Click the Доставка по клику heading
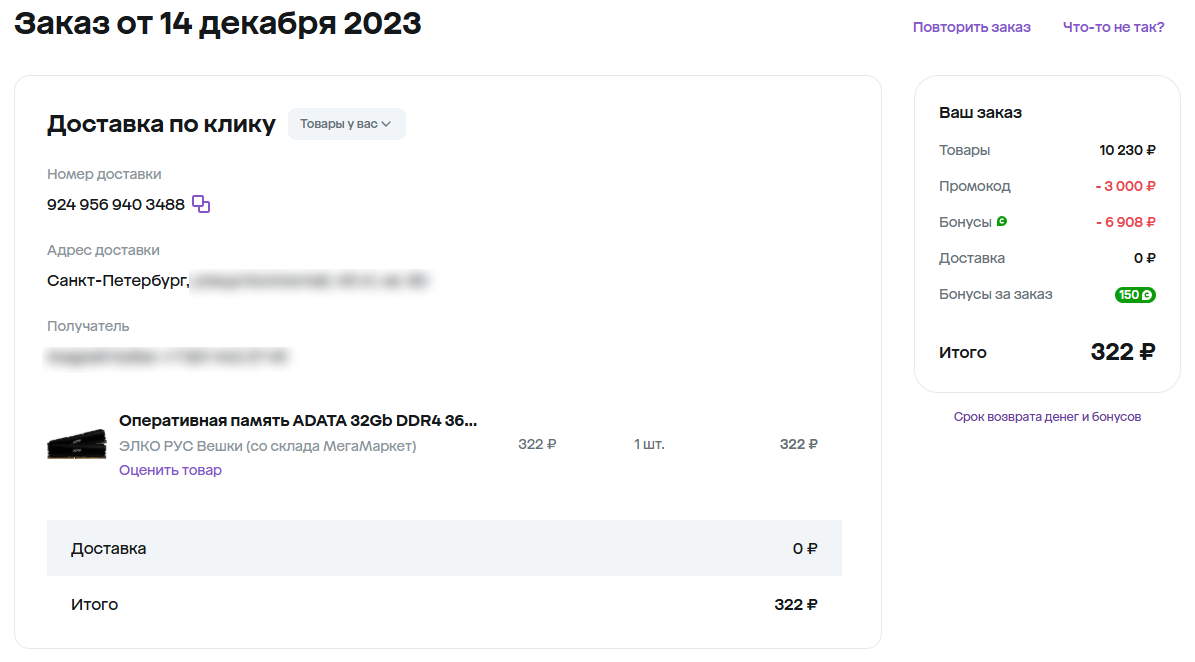This screenshot has height=662, width=1195. point(161,124)
